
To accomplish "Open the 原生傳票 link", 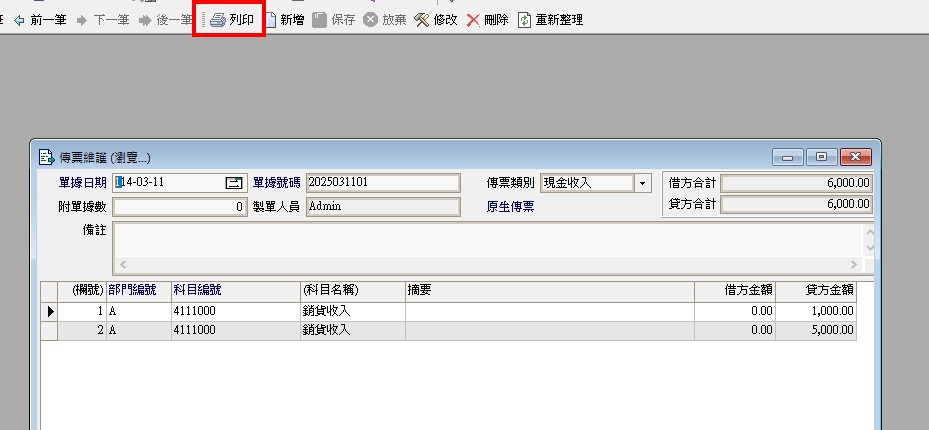I will [x=510, y=207].
